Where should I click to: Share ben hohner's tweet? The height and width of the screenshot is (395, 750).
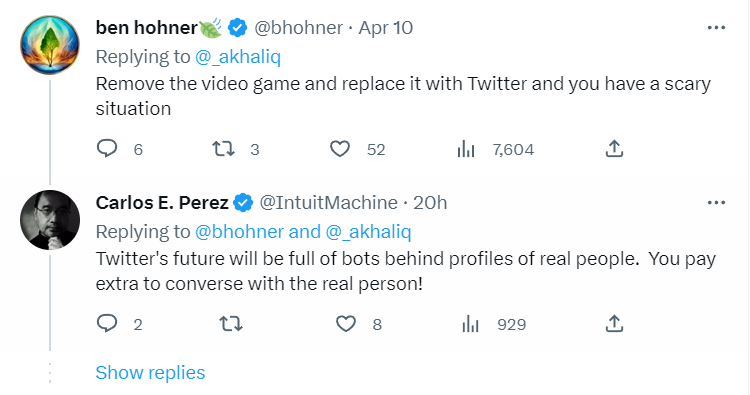(614, 149)
